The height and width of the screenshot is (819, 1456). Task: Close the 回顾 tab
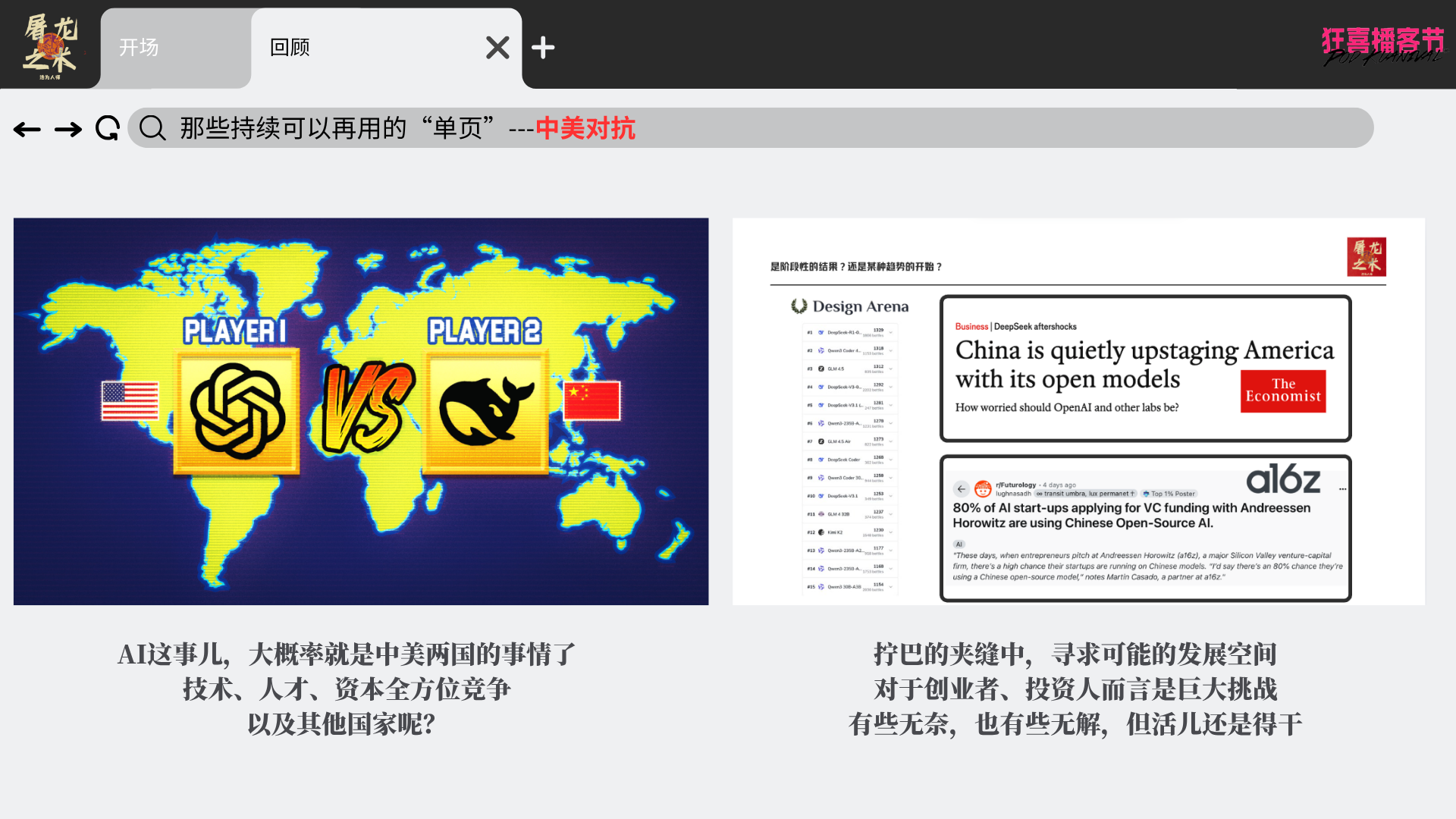click(497, 48)
